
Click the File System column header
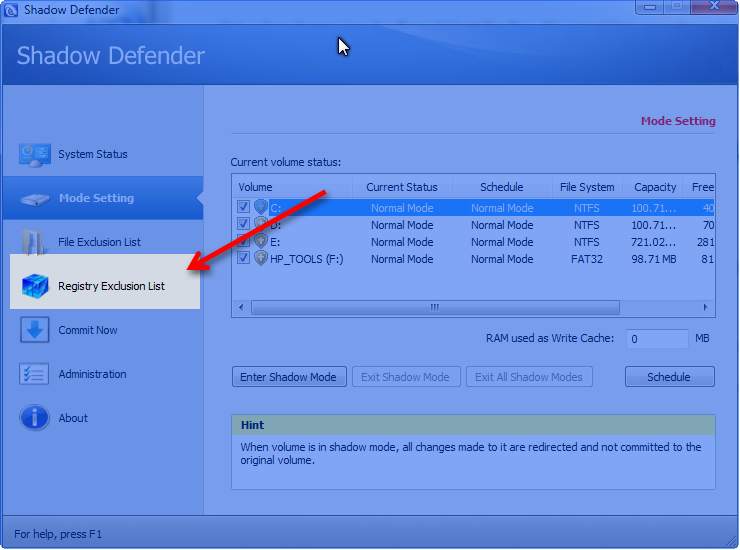pos(587,187)
